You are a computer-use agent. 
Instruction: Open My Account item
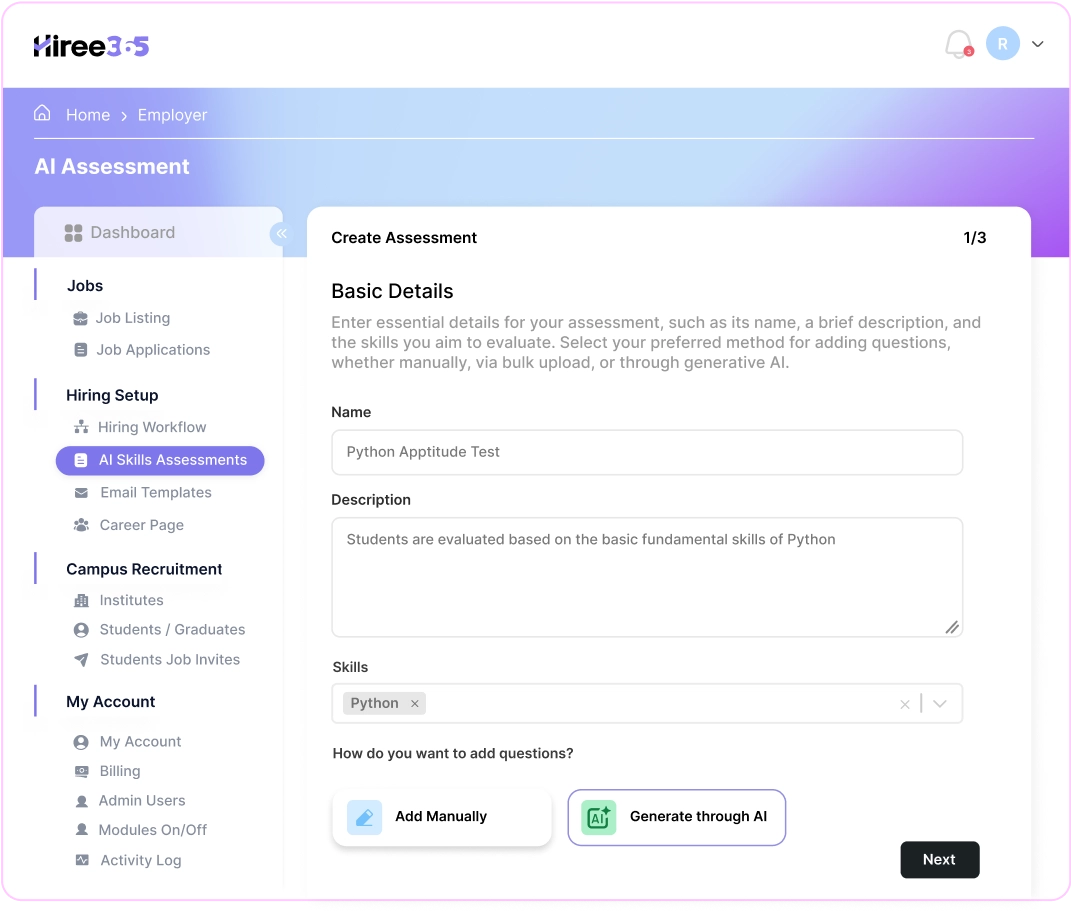click(x=140, y=742)
